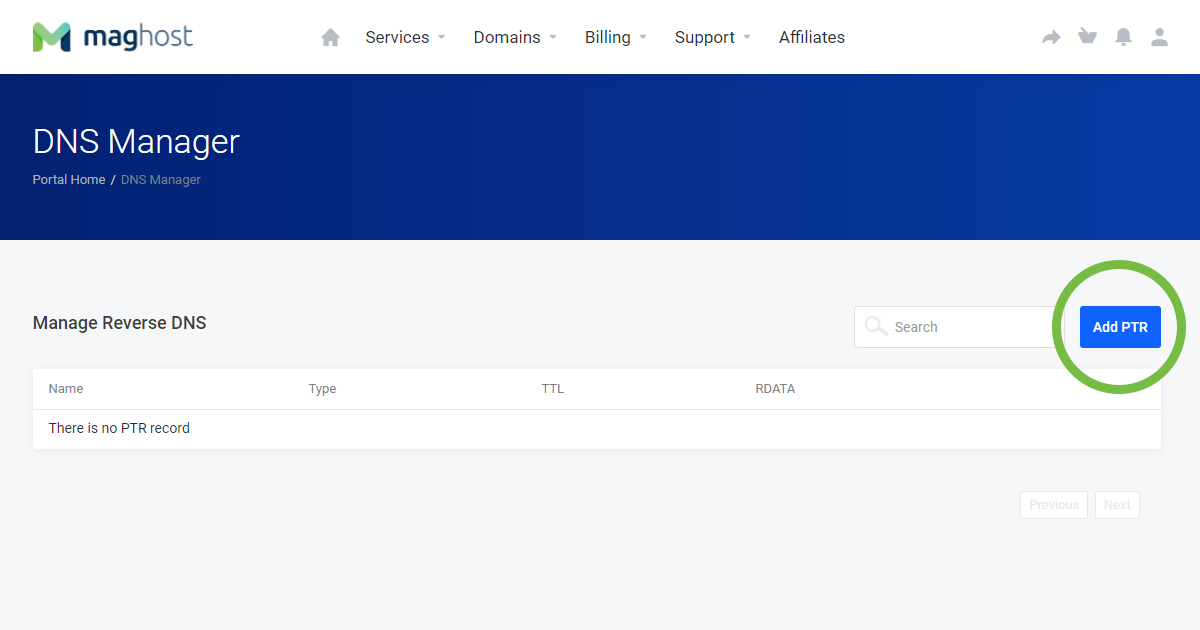1200x630 pixels.
Task: Click the TTL column header
Action: [x=553, y=389]
